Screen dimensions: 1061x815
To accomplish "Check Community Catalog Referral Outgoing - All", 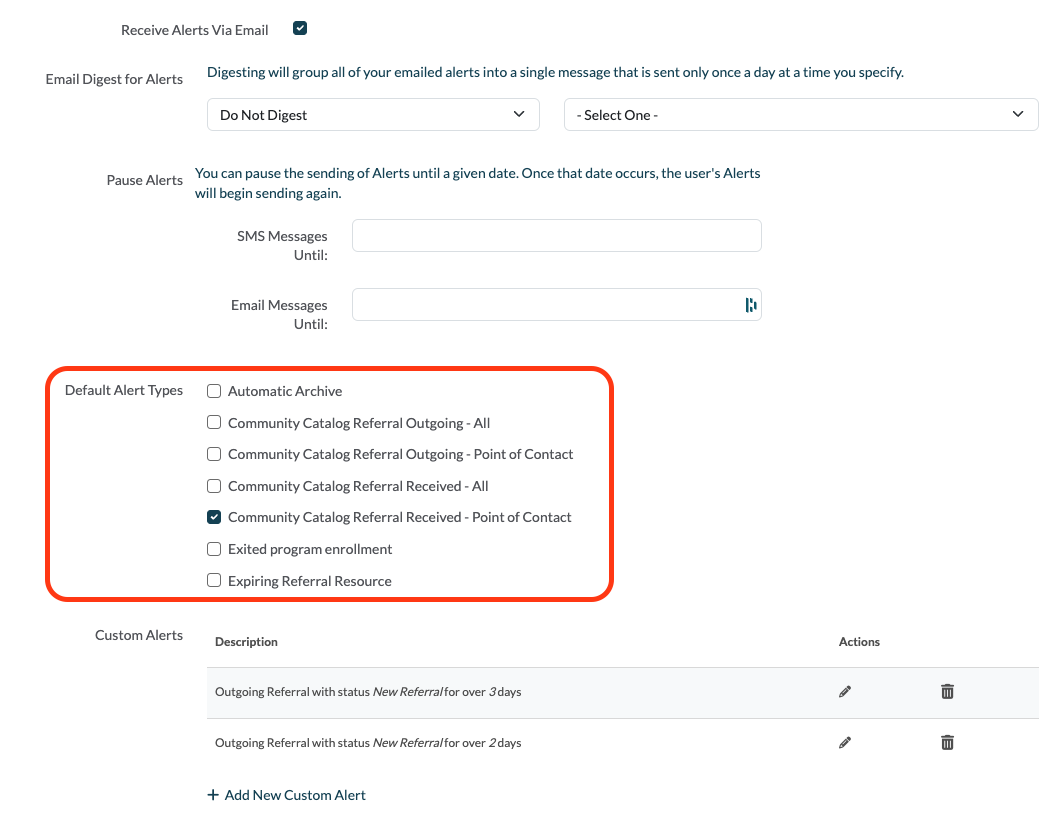I will click(214, 423).
